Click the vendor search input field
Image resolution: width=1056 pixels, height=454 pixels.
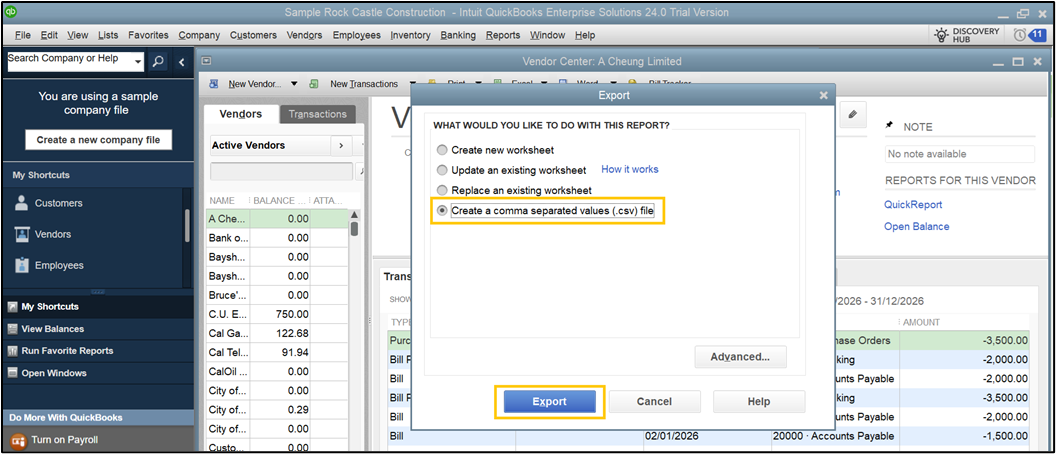point(282,172)
